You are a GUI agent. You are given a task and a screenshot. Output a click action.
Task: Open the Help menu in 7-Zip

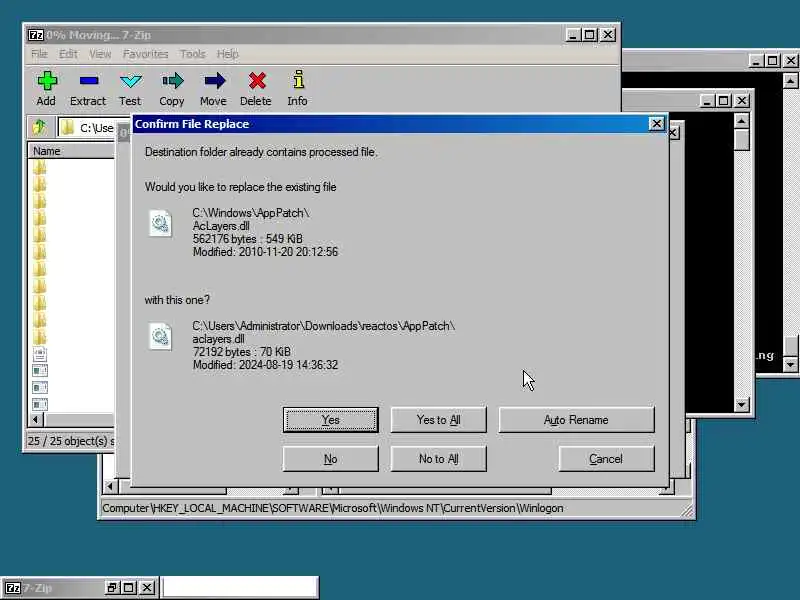[x=227, y=54]
